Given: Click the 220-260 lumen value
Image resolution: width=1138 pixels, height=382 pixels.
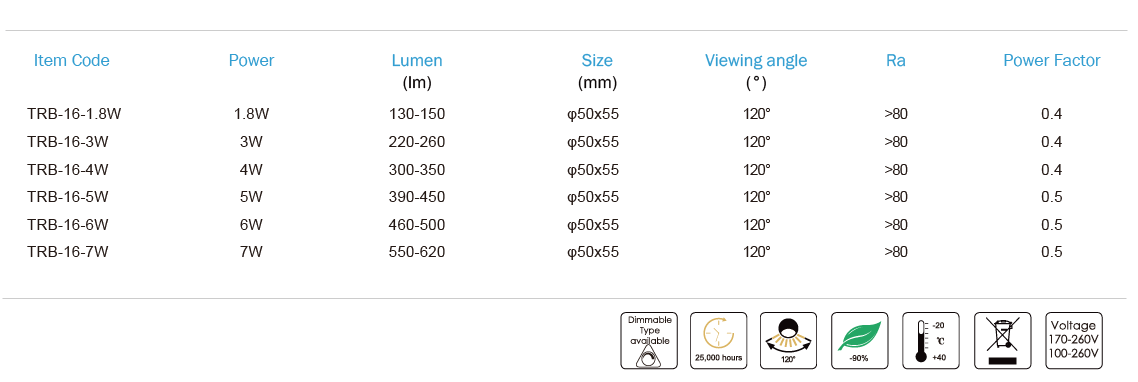Looking at the screenshot, I should tap(417, 142).
